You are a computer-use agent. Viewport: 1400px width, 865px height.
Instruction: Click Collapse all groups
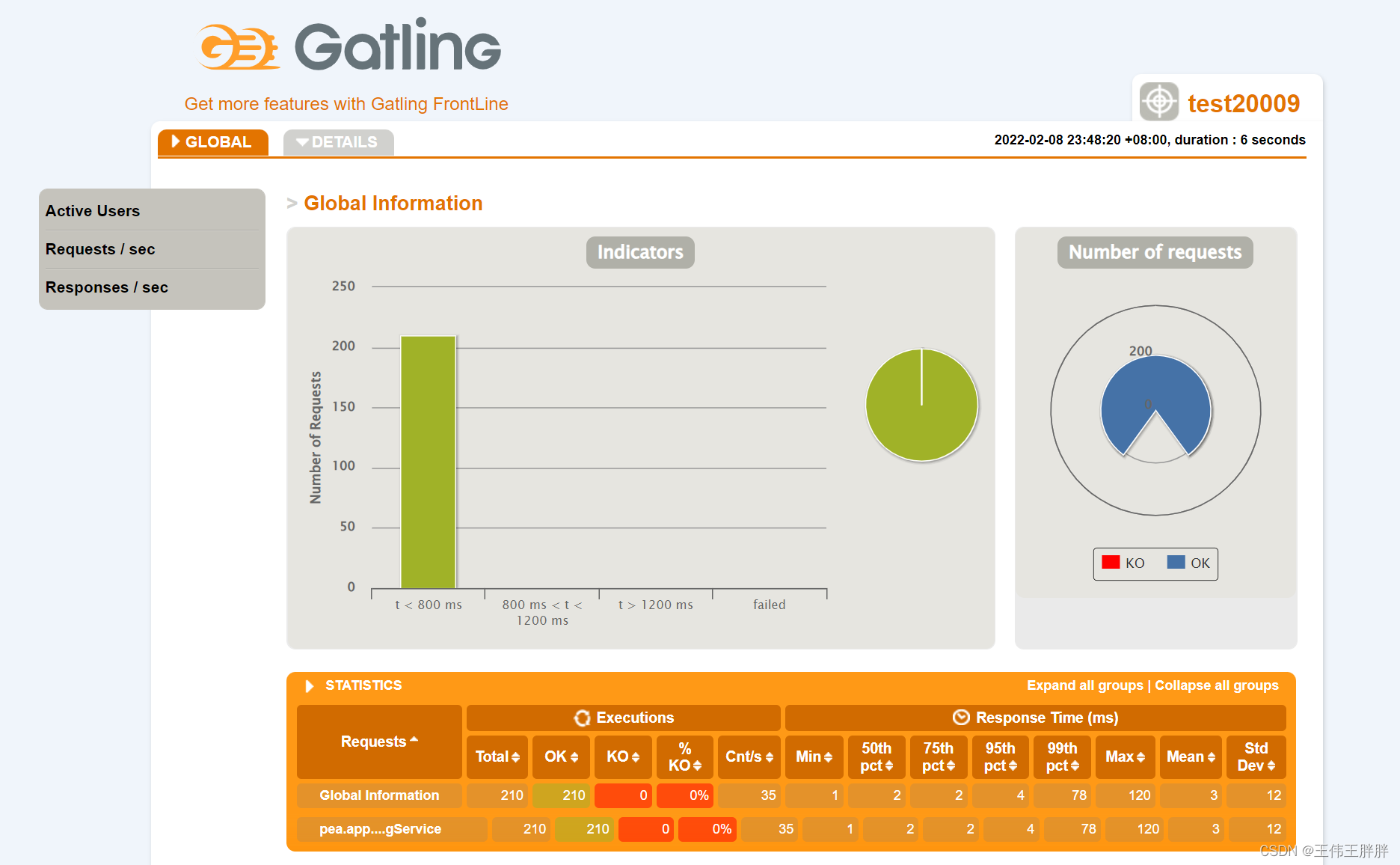pos(1217,685)
